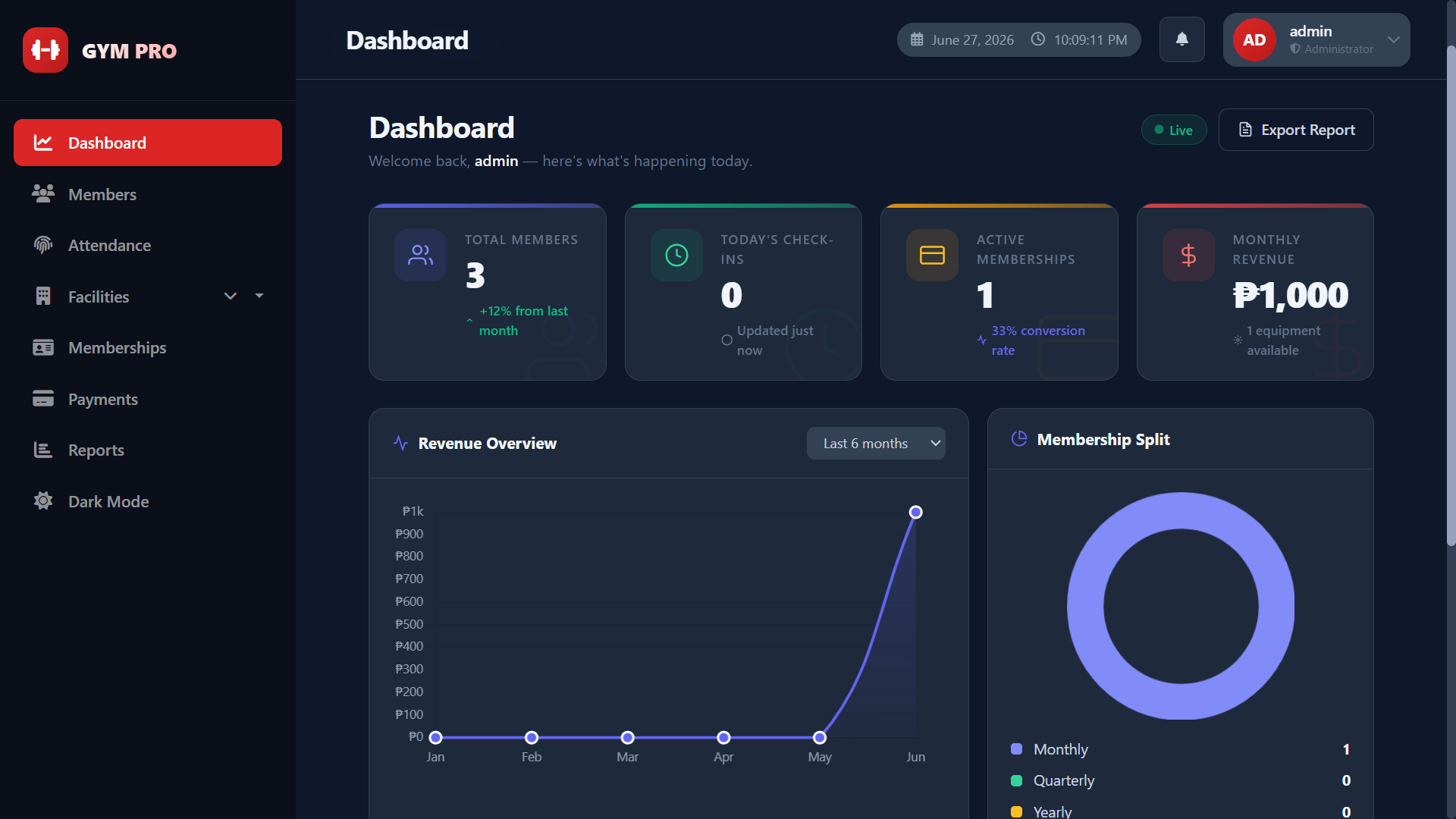
Task: Click the Payments credit card icon
Action: tap(43, 399)
